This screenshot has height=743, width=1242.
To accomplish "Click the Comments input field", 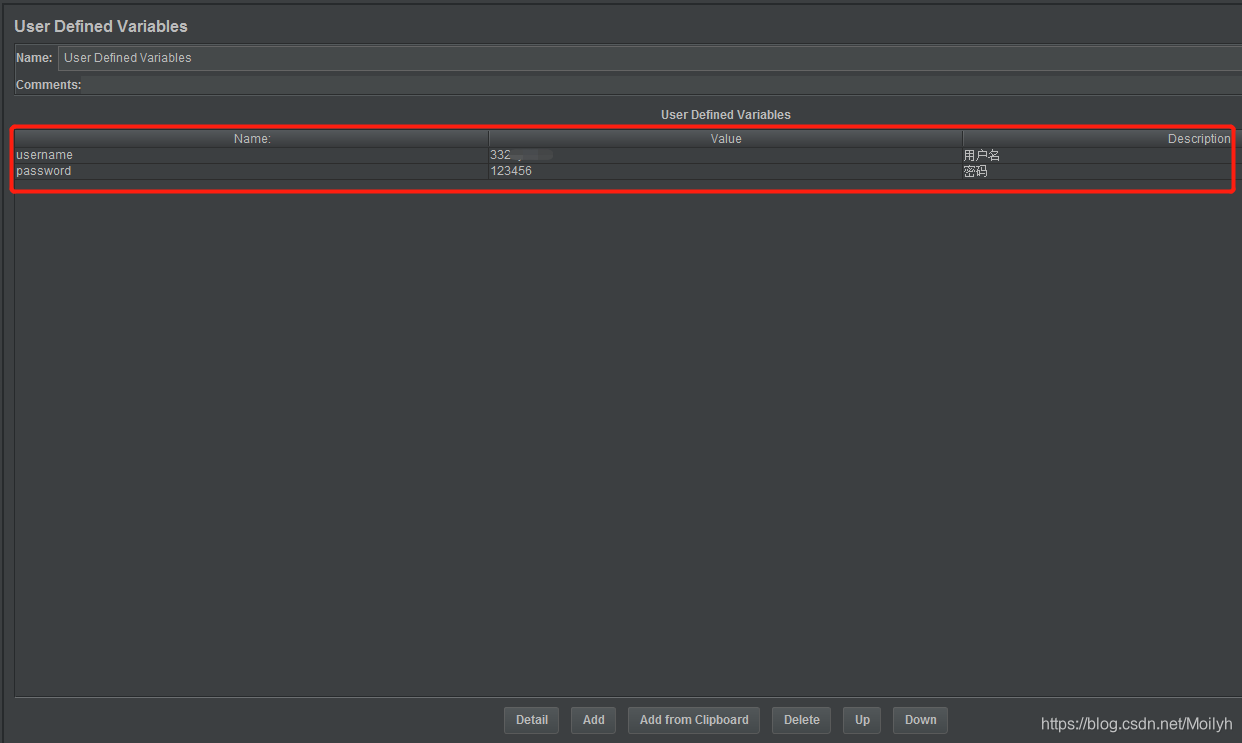I will pyautogui.click(x=662, y=85).
